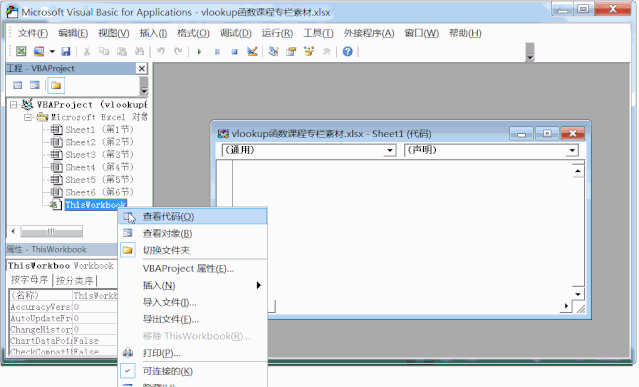This screenshot has height=387, width=639.
Task: Open the 窗口(W) menu
Action: coord(421,33)
